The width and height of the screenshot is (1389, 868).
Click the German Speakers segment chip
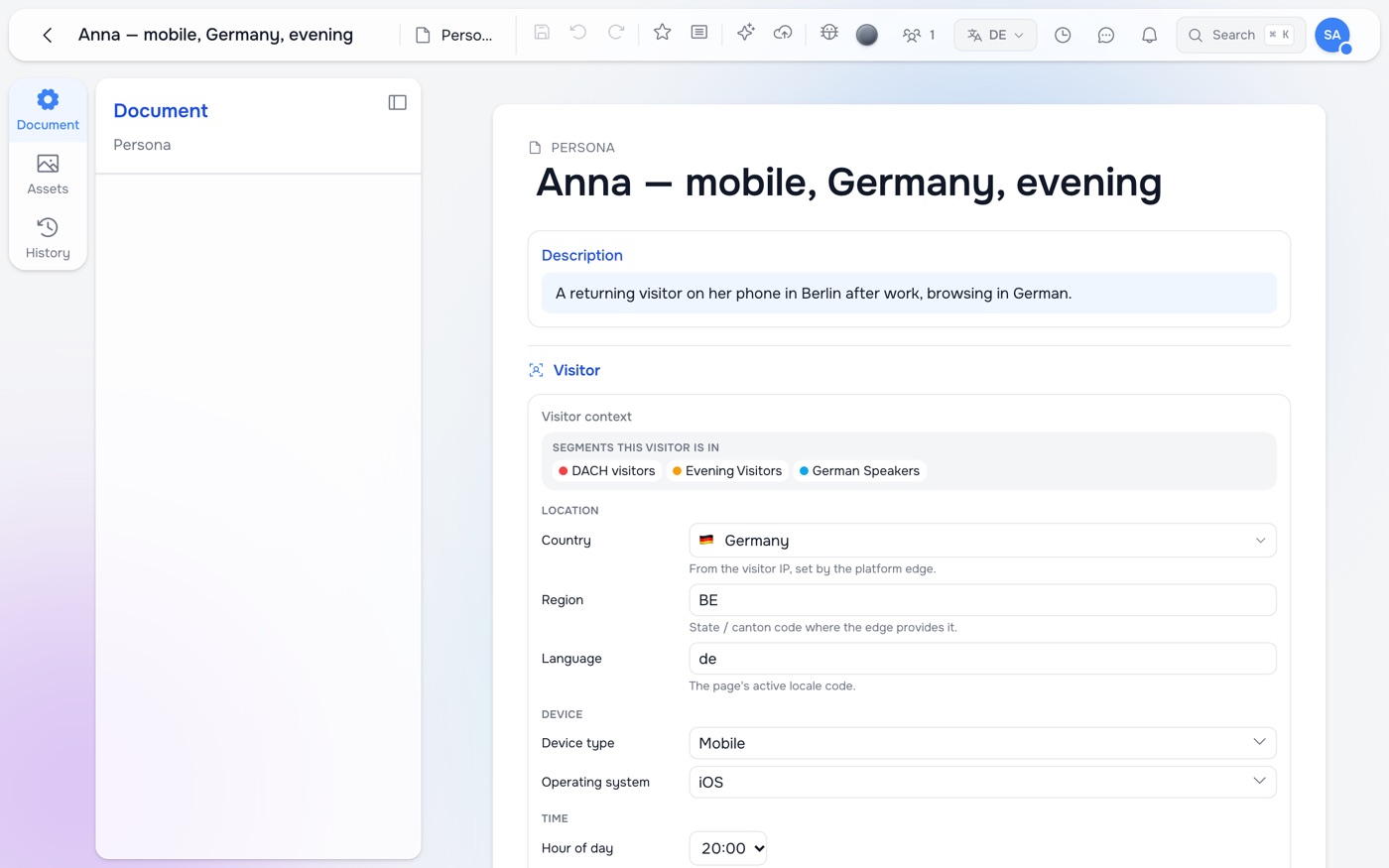coord(859,471)
